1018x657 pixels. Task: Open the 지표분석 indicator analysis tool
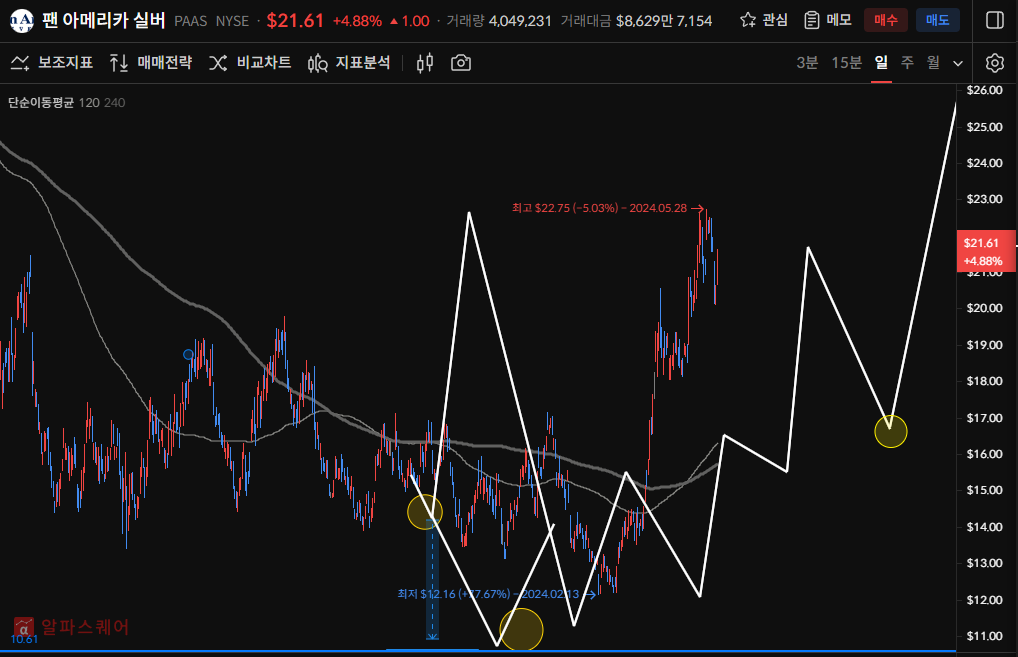tap(349, 63)
